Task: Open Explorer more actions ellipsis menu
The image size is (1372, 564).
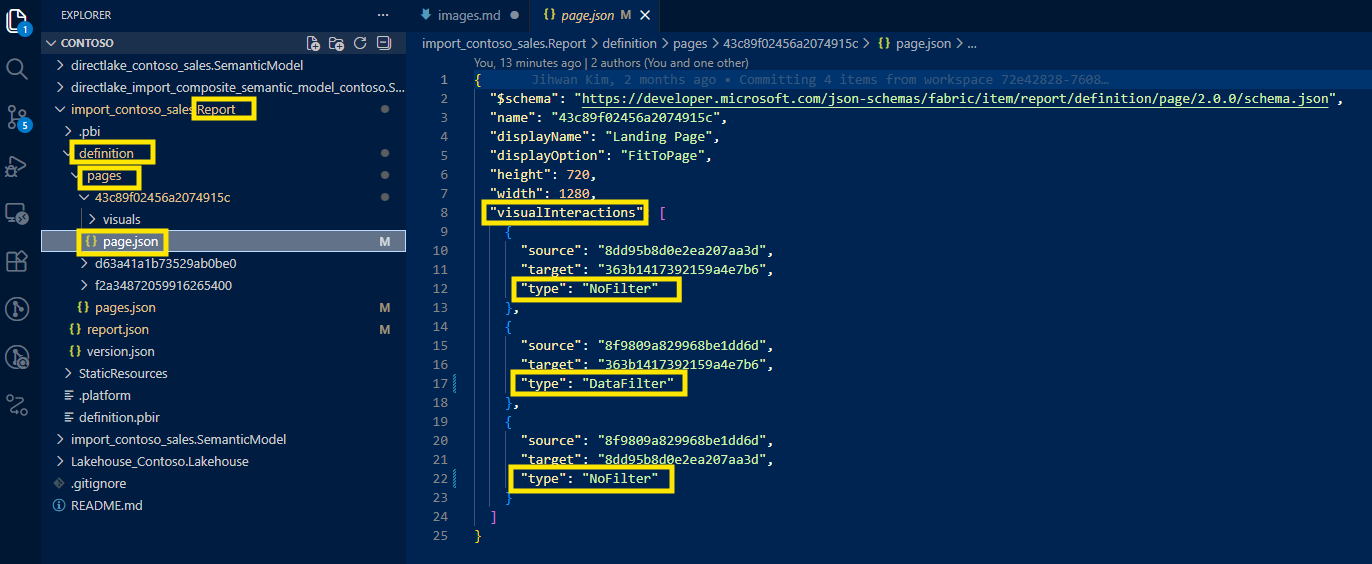Action: pos(383,15)
